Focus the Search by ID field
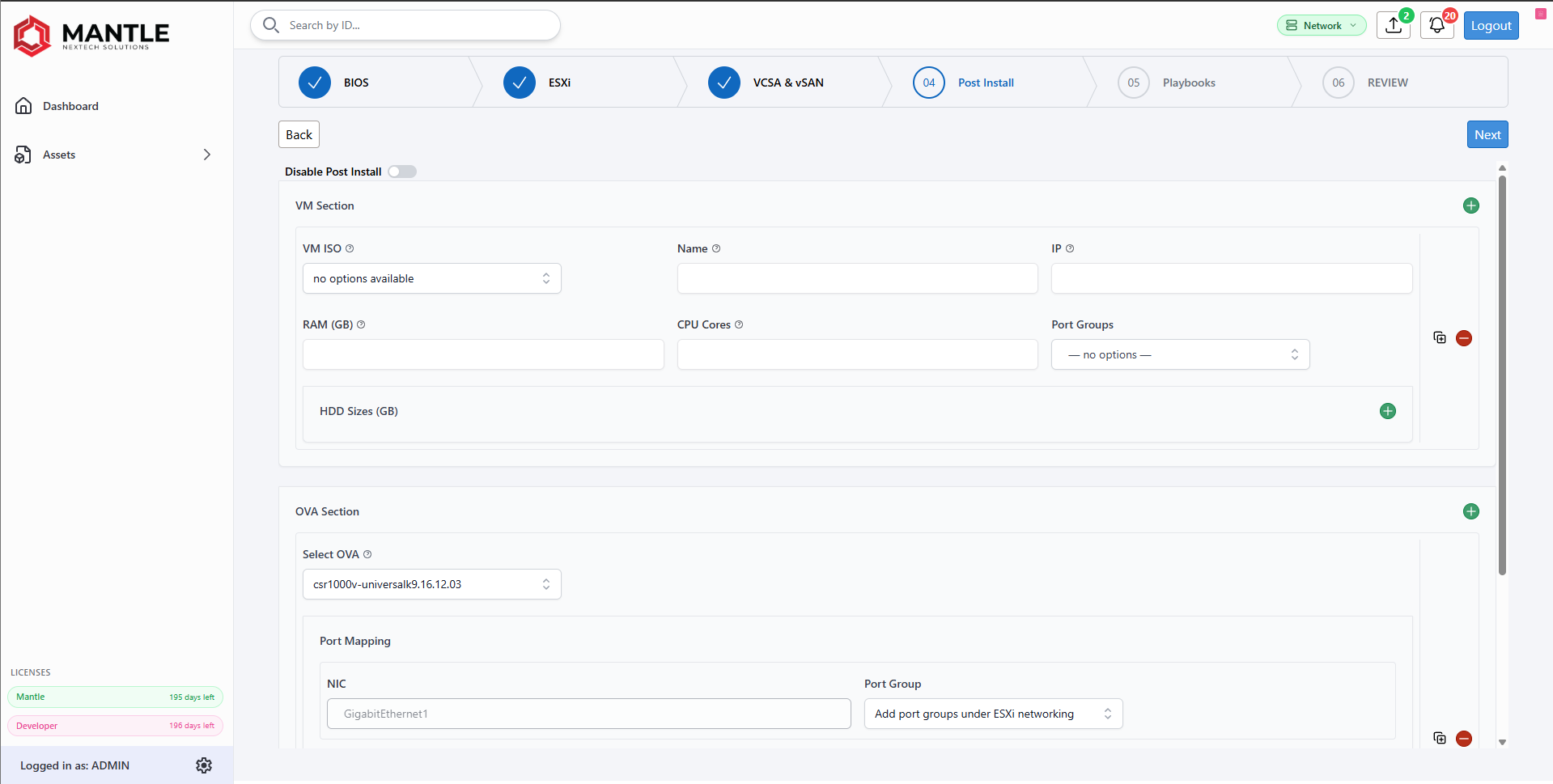Screen dimensions: 1553x784 [x=405, y=25]
